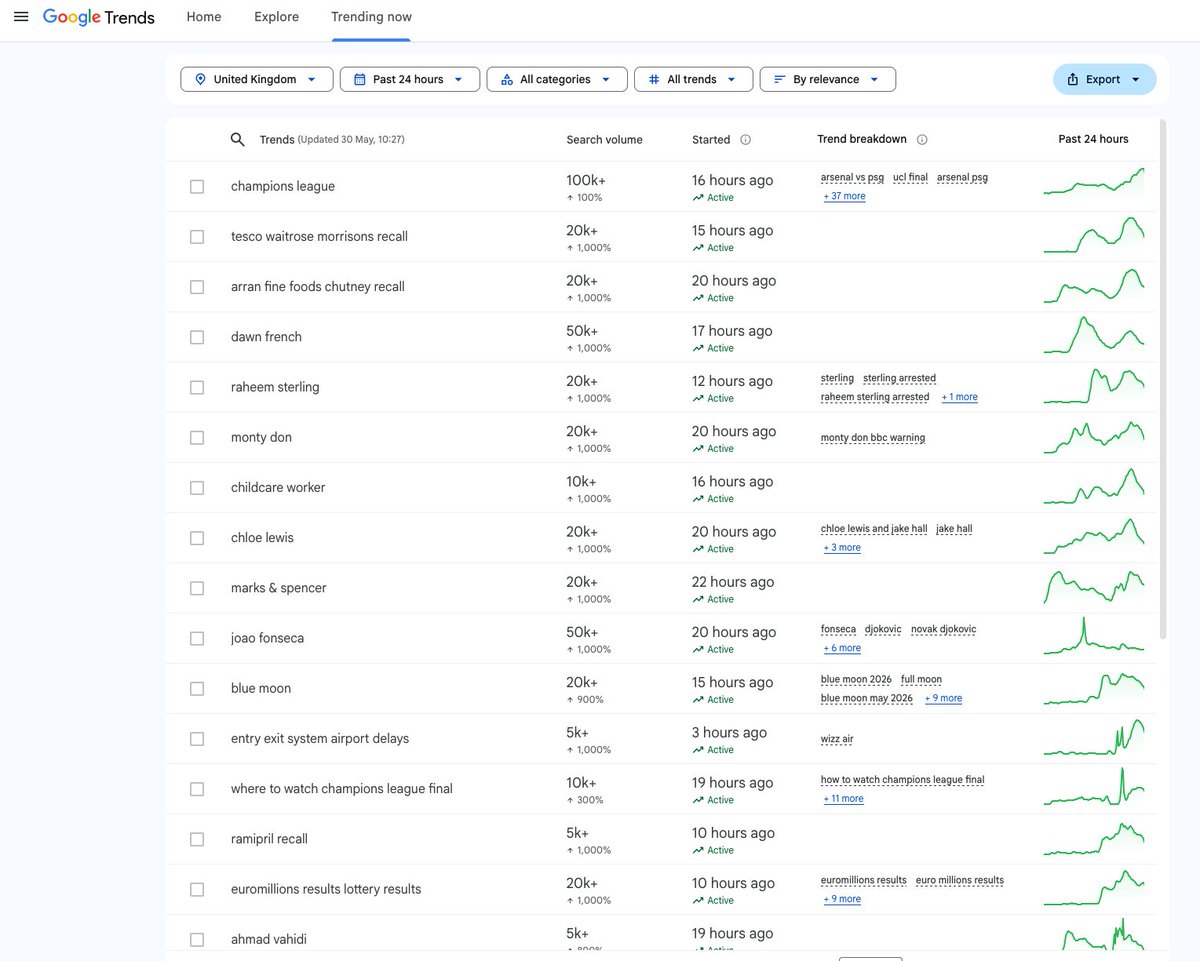
Task: Expand the All categories dropdown
Action: (x=557, y=79)
